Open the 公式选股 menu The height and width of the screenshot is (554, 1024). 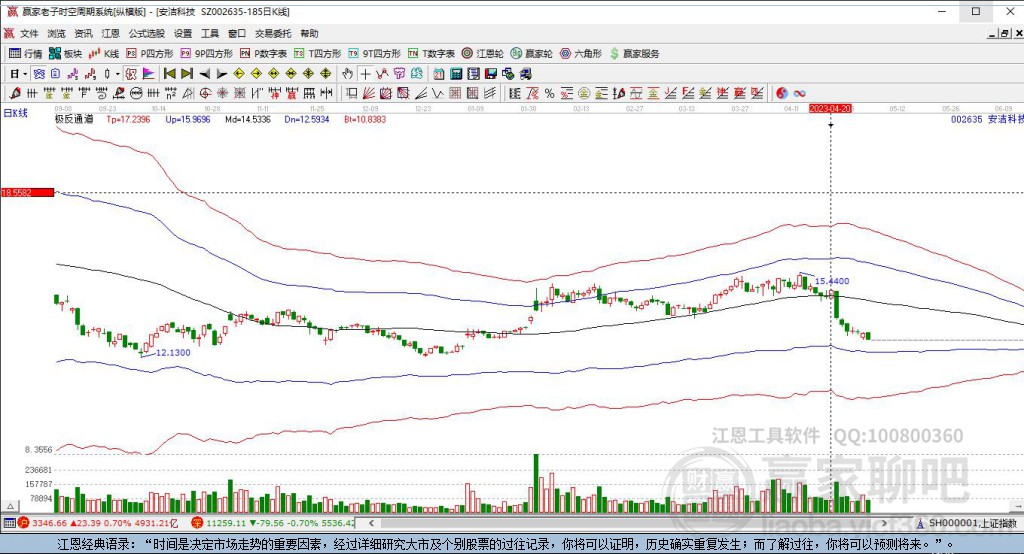pyautogui.click(x=146, y=33)
